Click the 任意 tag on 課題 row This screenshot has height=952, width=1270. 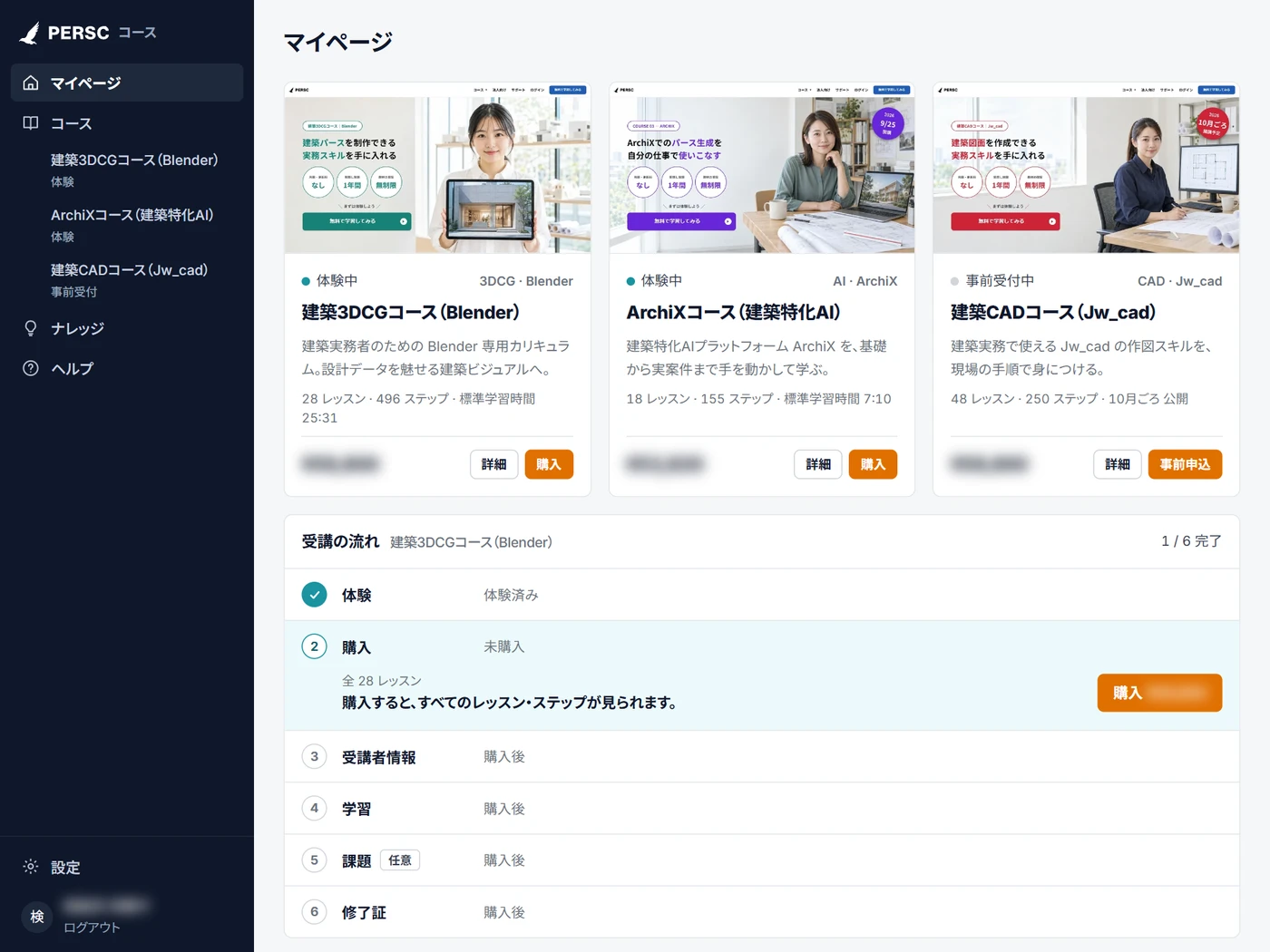[400, 860]
